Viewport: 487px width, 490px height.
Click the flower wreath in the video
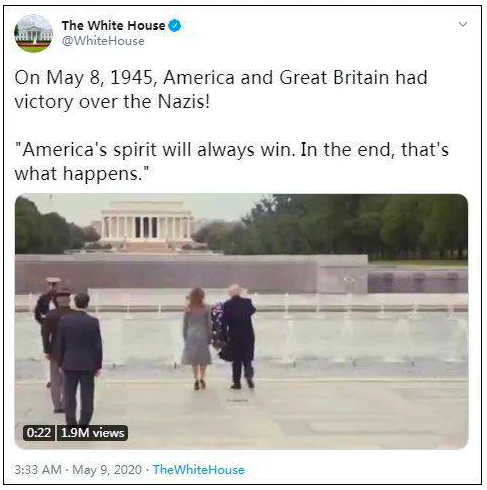click(x=219, y=325)
